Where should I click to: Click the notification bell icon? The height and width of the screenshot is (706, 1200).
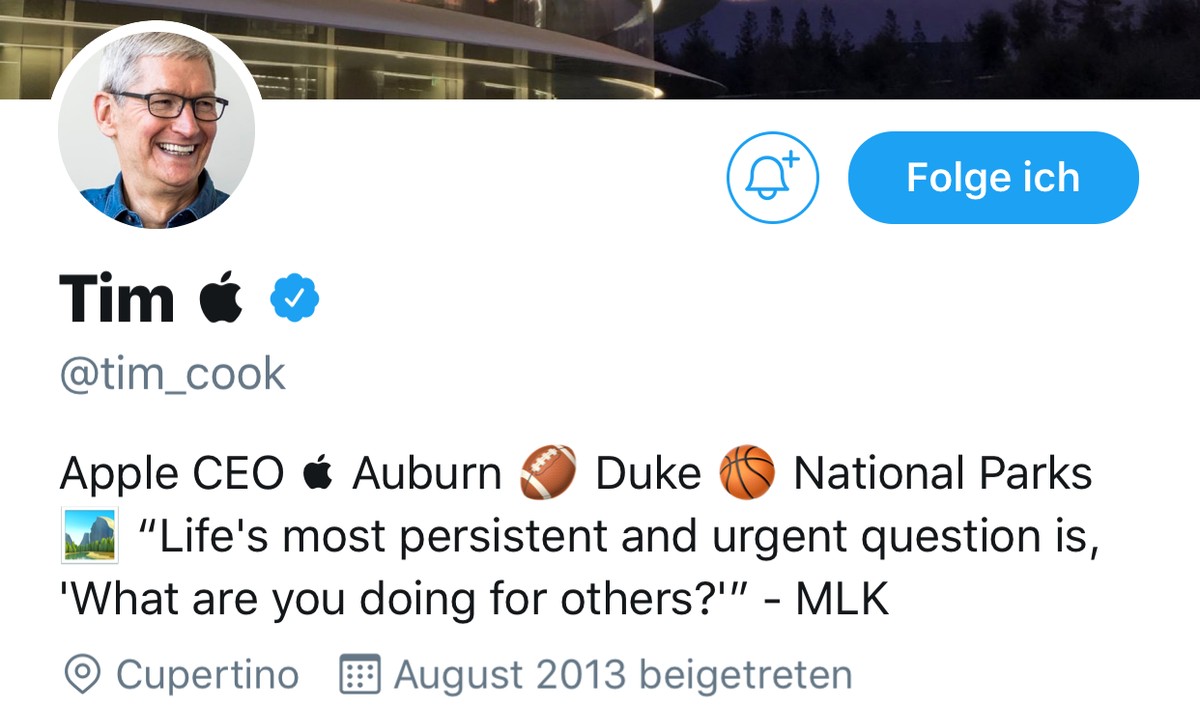tap(772, 178)
